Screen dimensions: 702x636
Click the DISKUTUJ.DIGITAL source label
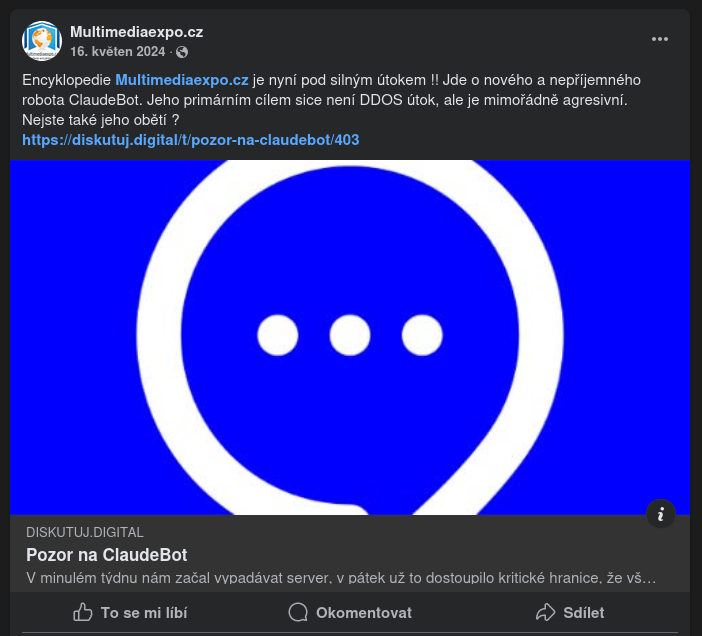click(x=85, y=532)
